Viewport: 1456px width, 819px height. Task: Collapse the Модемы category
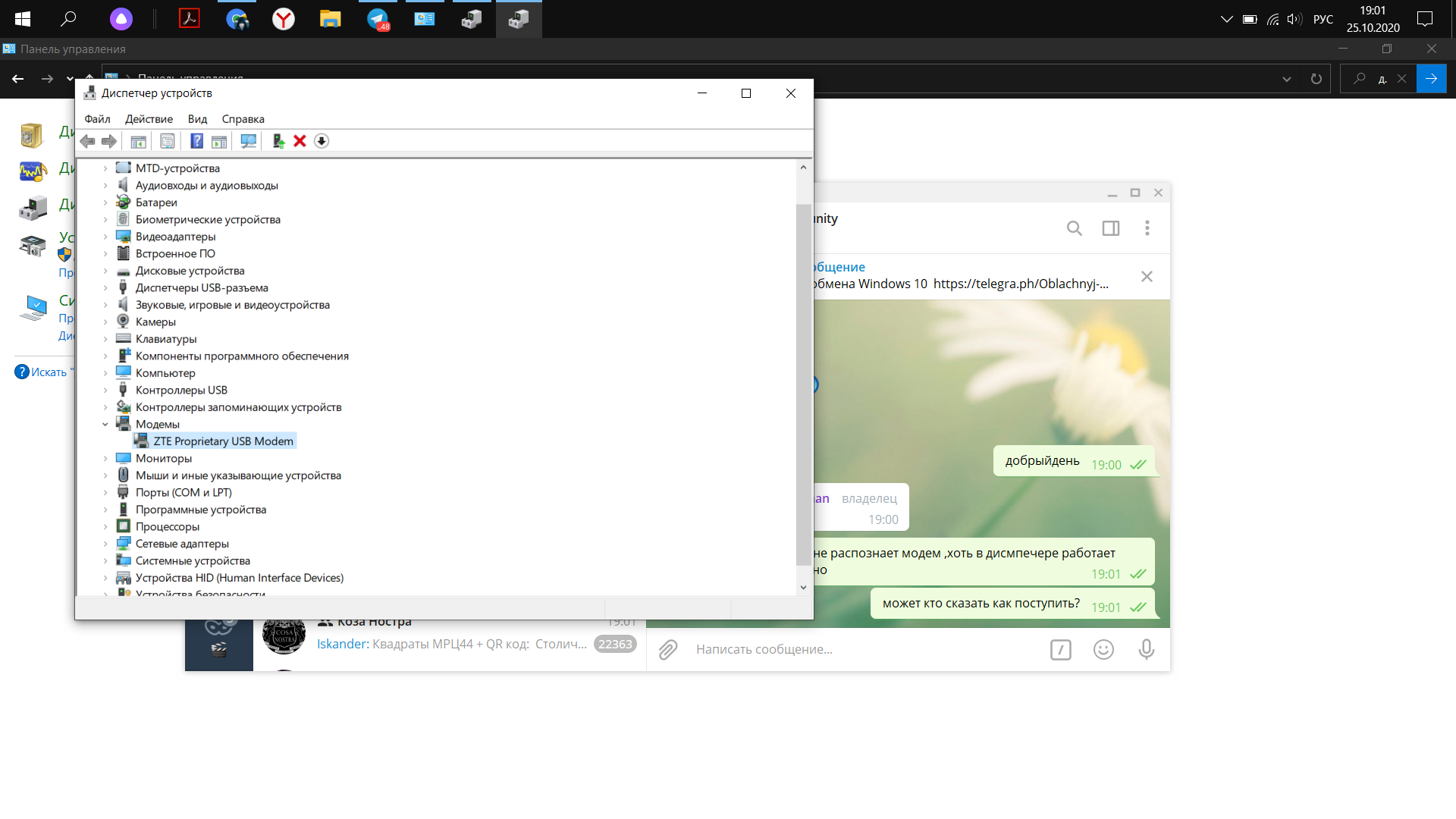point(105,425)
